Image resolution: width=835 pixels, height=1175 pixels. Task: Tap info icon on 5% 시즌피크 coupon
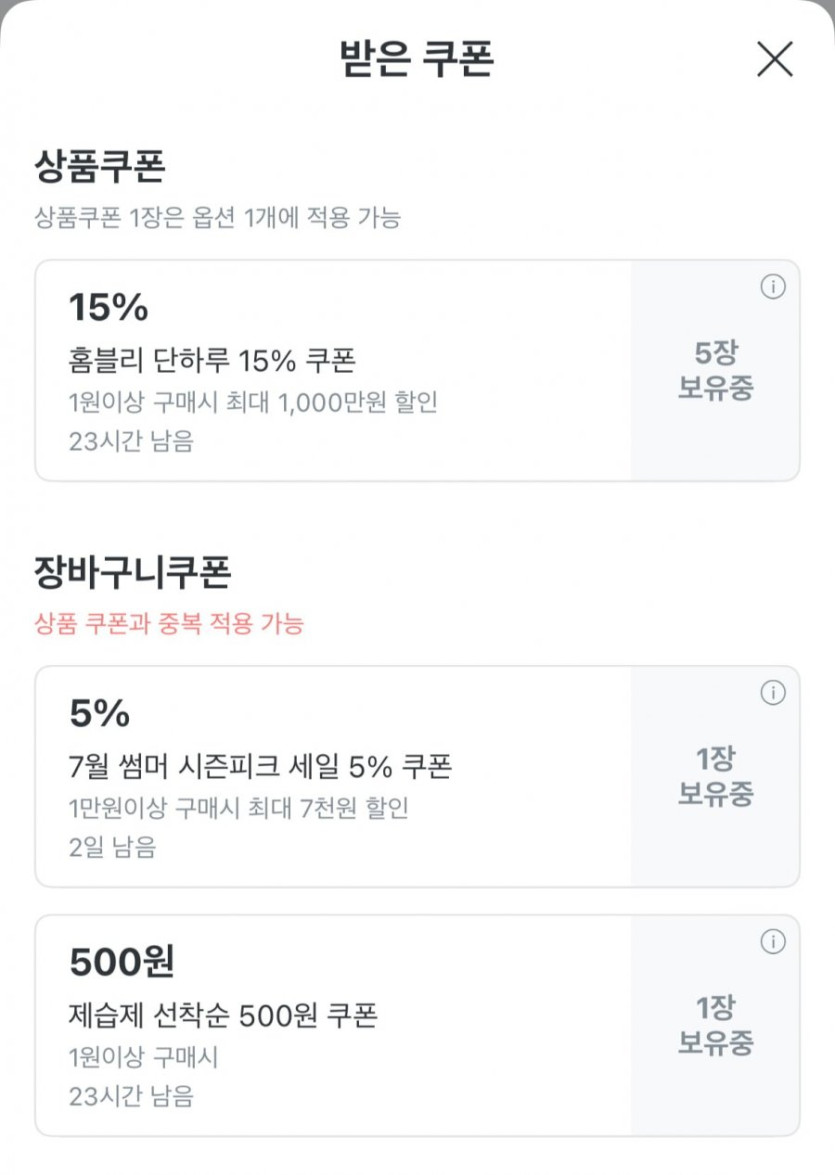point(773,693)
